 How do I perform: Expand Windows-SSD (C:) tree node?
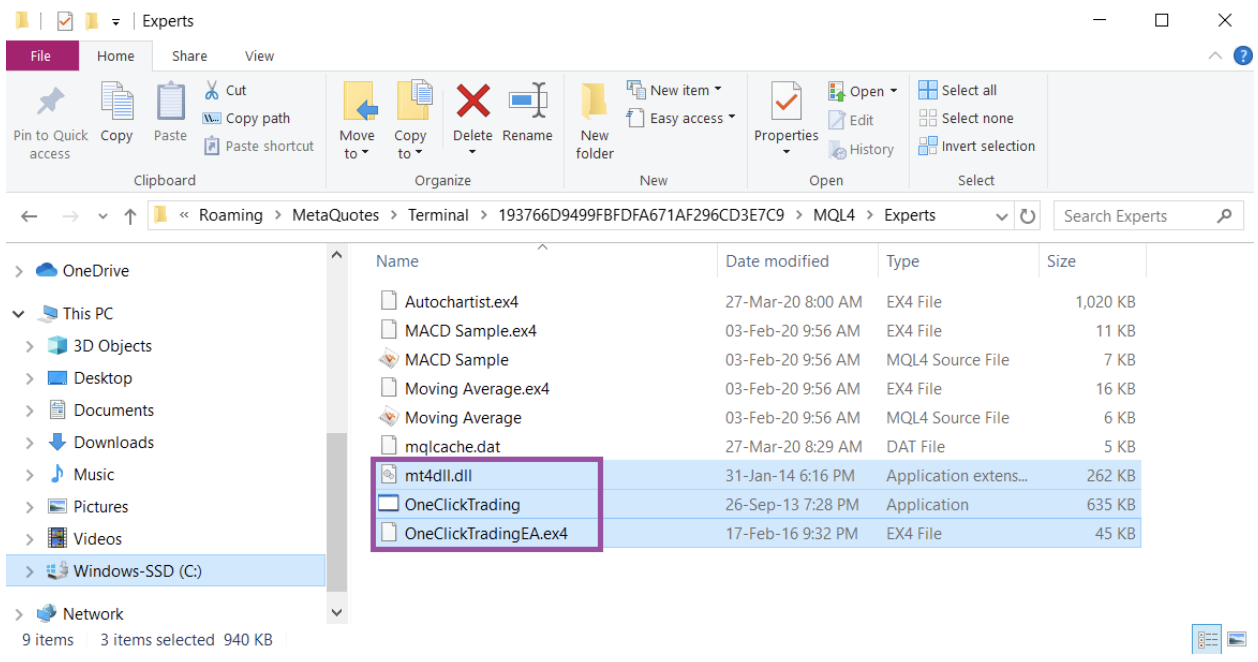click(x=32, y=572)
